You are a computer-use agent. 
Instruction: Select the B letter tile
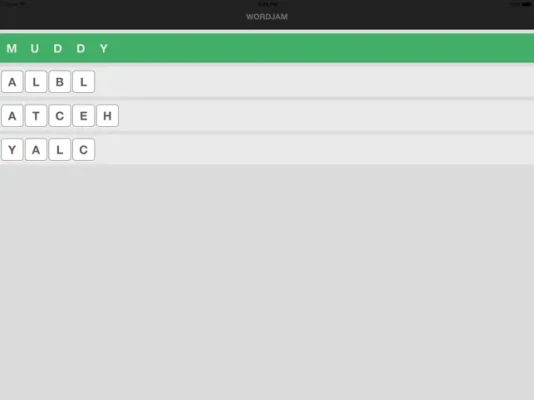point(60,82)
